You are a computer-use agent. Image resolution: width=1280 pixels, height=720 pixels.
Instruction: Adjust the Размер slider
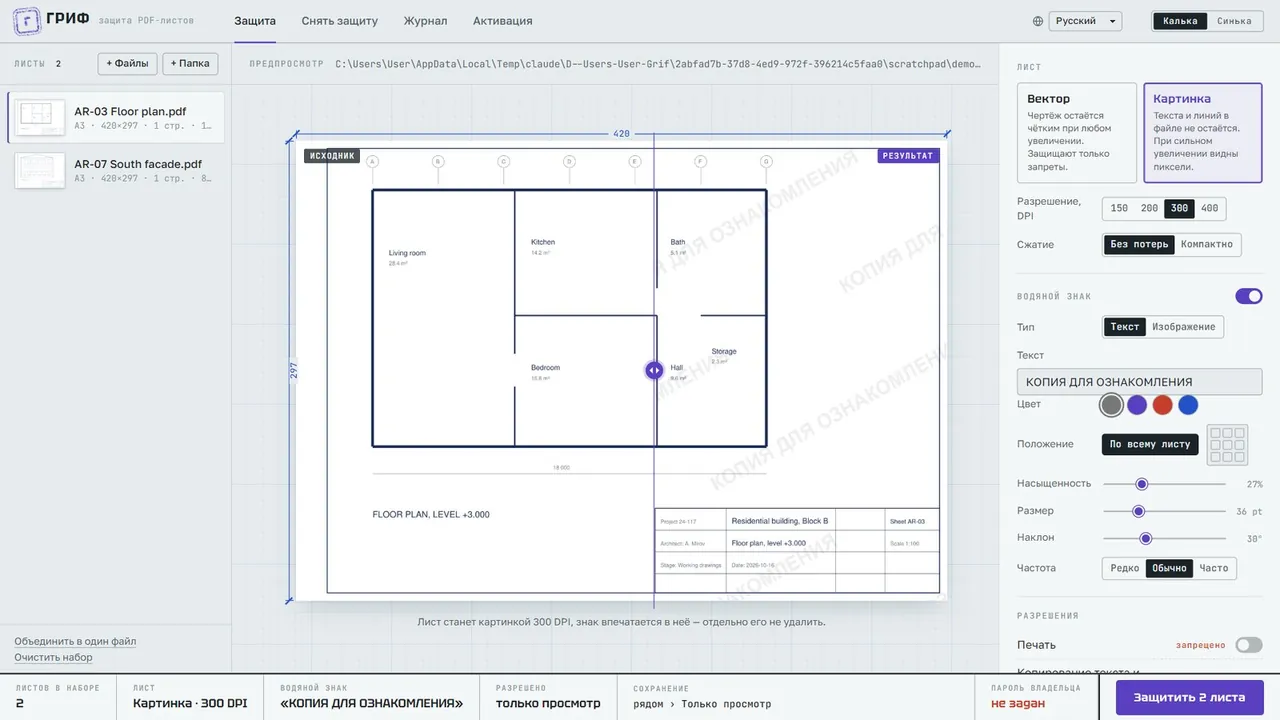tap(1164, 511)
